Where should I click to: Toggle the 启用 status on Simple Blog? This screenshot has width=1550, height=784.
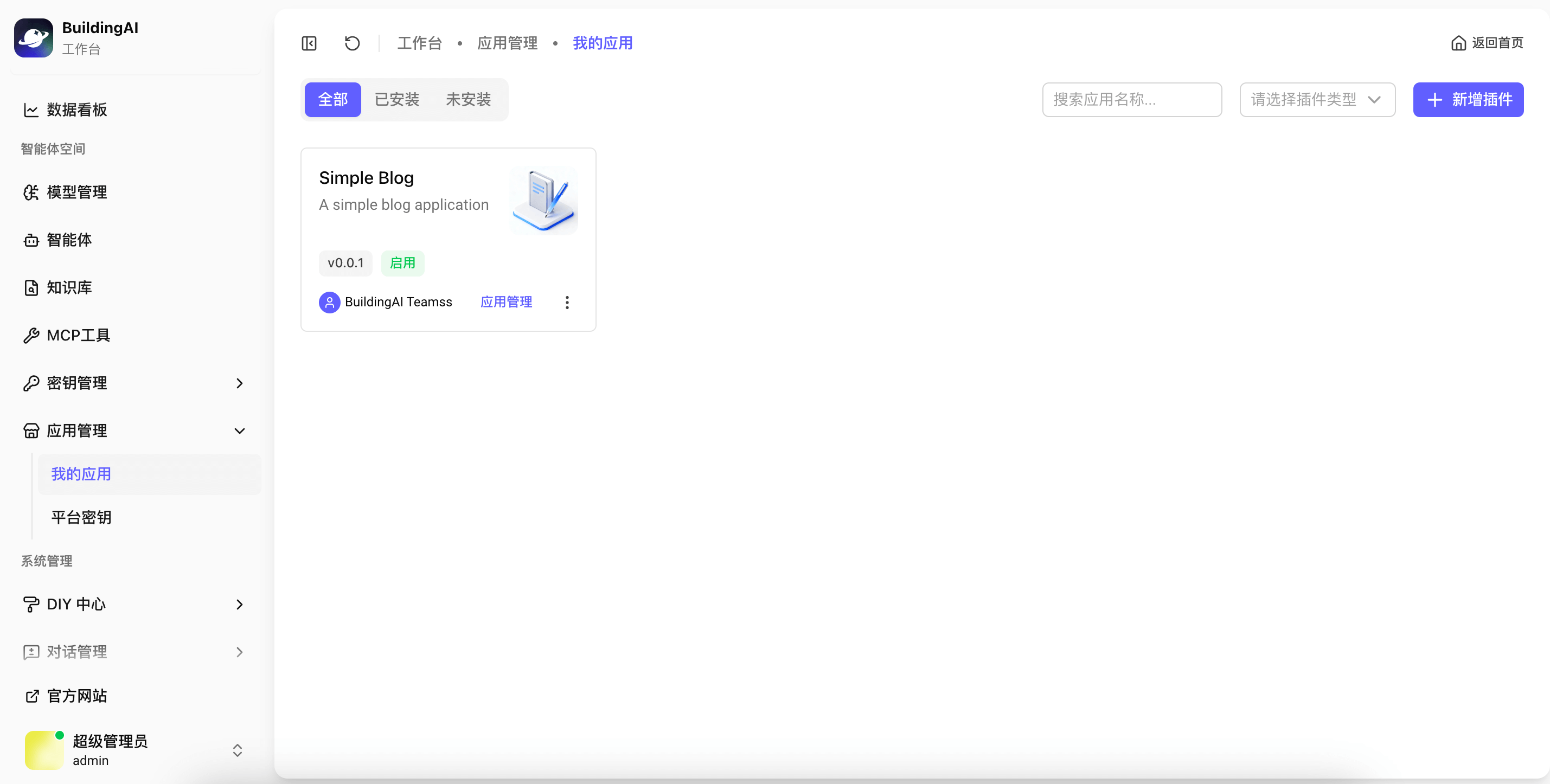402,263
